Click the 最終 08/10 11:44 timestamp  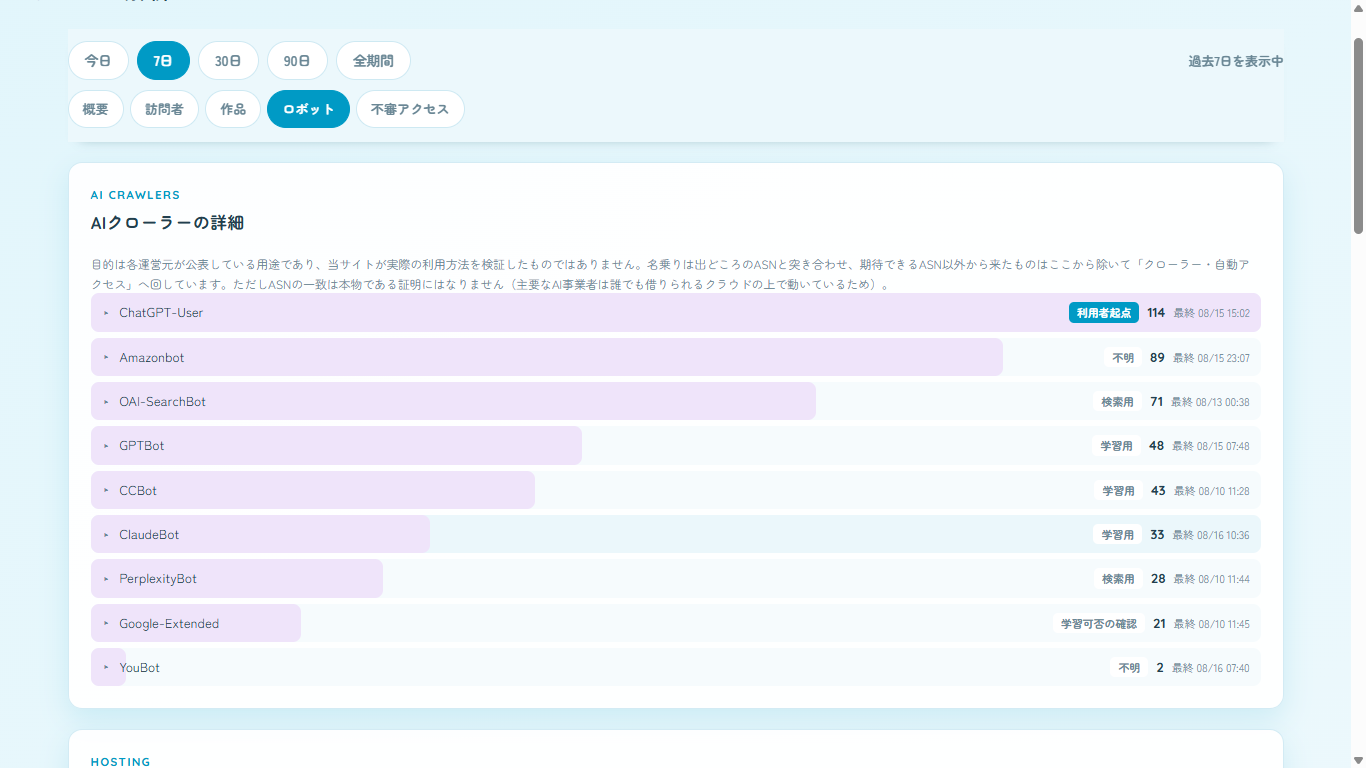tap(1212, 579)
